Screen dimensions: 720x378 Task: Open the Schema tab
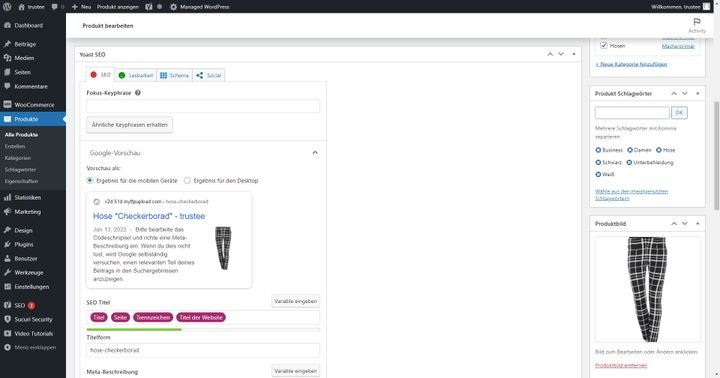click(x=174, y=75)
